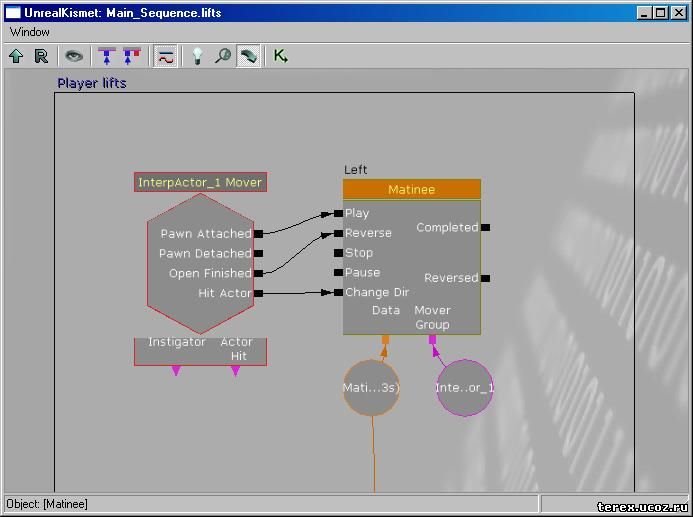Toggle the green curved arrow toolbar button

tap(247, 56)
